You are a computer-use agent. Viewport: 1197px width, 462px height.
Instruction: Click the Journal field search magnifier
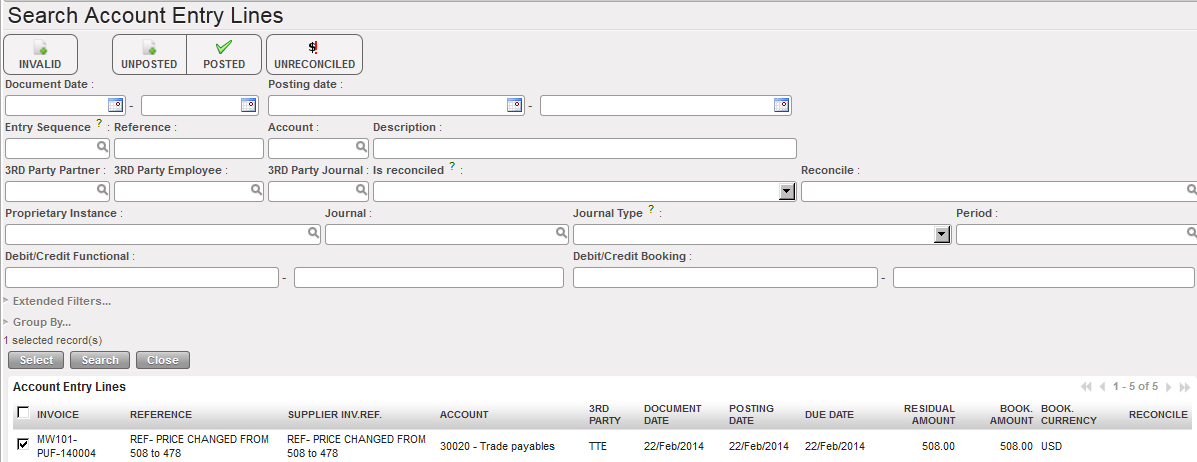point(561,233)
